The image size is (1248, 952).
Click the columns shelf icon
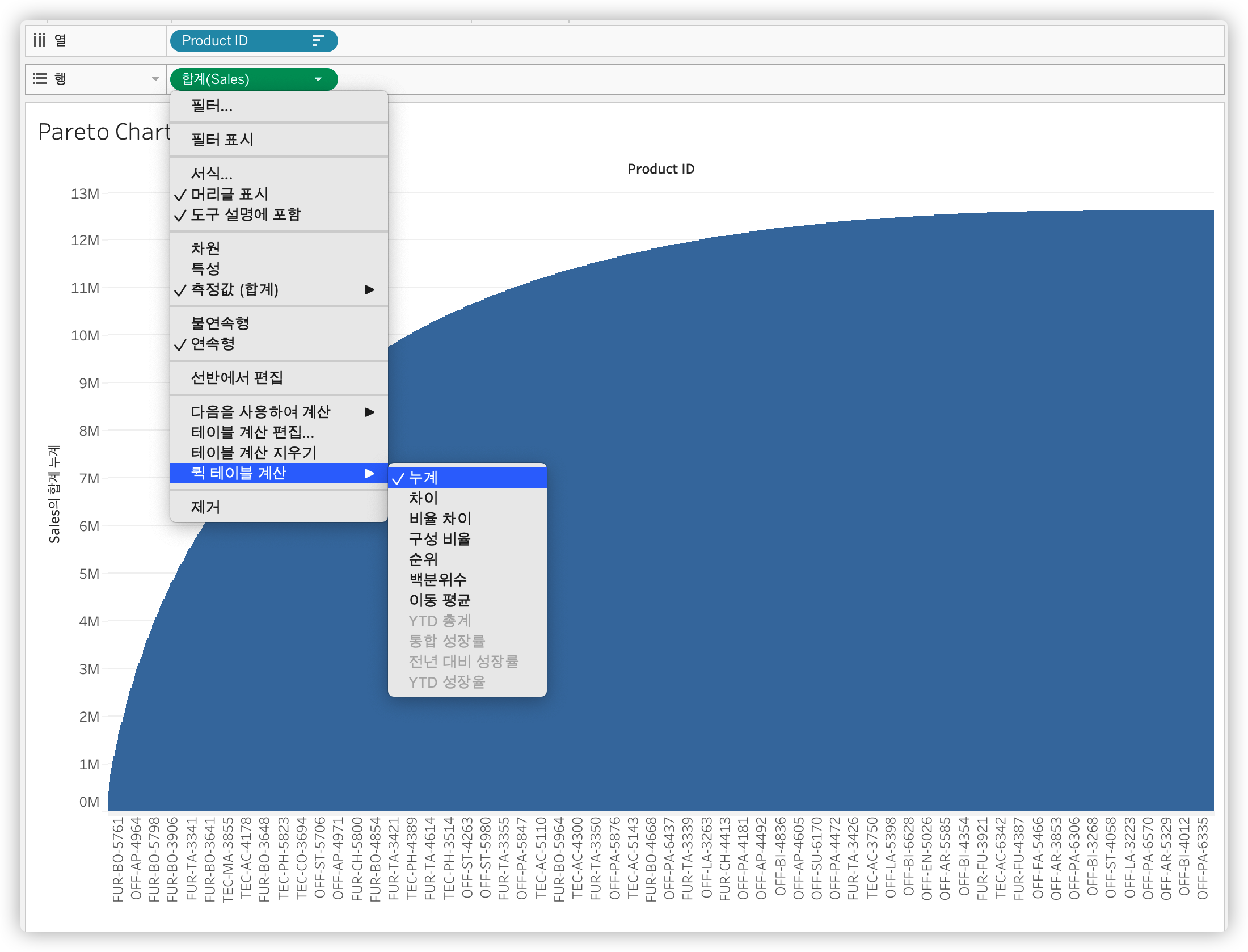click(x=40, y=40)
